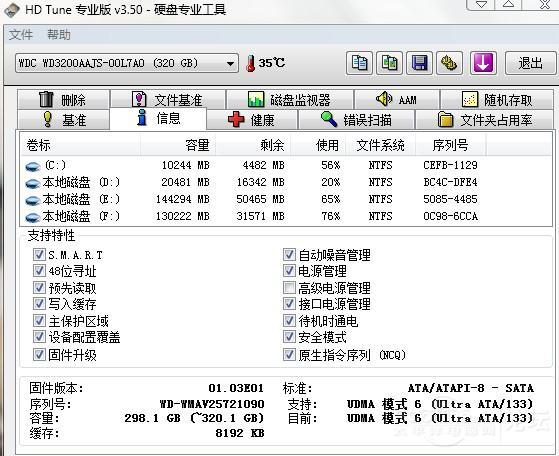The width and height of the screenshot is (559, 456).
Task: Switch to the 错误扫描 tab
Action: [357, 119]
